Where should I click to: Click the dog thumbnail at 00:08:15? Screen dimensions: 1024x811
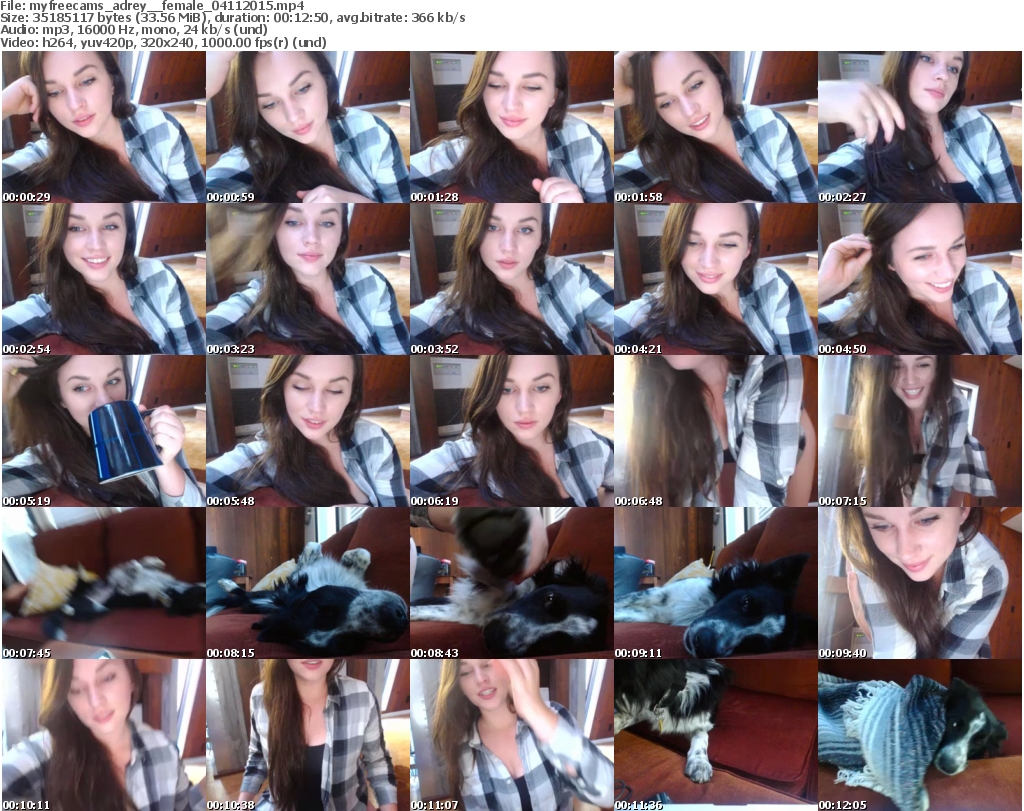point(307,583)
